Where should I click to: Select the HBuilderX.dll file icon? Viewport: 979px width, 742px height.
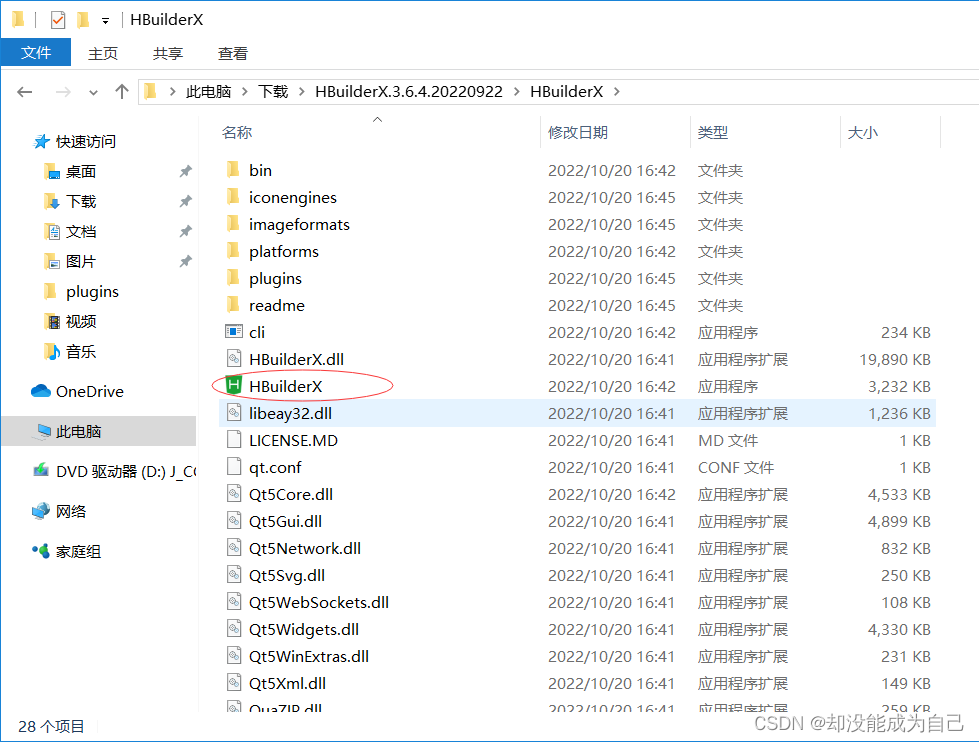coord(234,359)
